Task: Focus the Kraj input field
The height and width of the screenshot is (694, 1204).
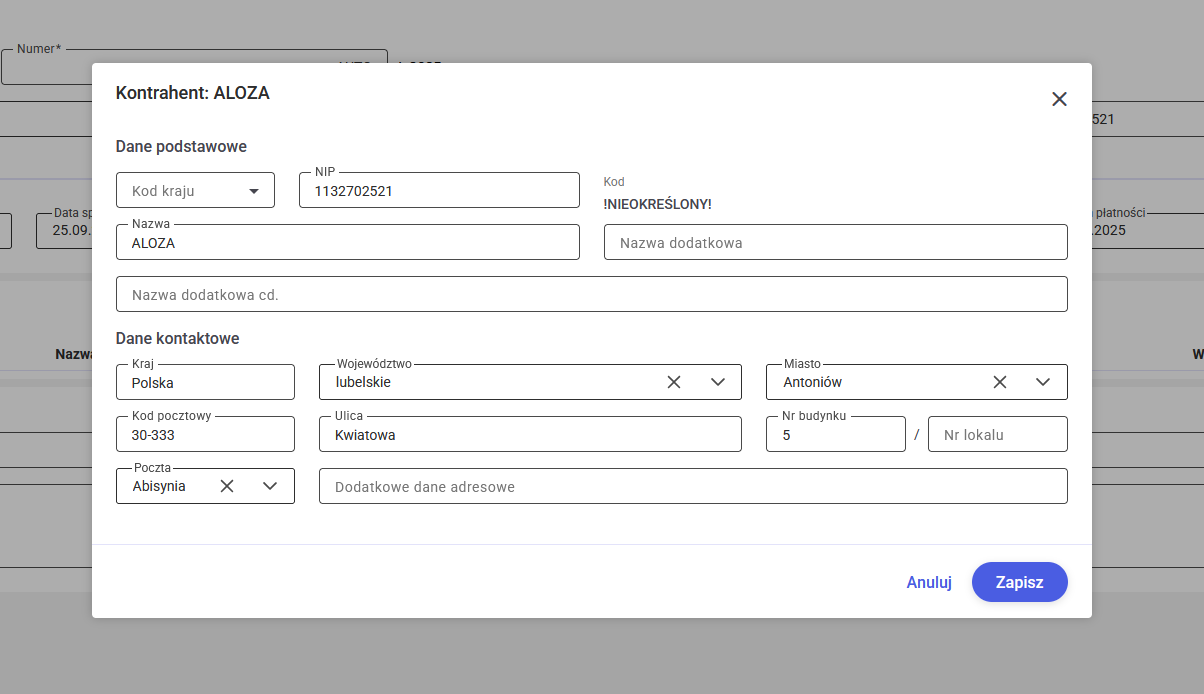Action: click(x=205, y=382)
